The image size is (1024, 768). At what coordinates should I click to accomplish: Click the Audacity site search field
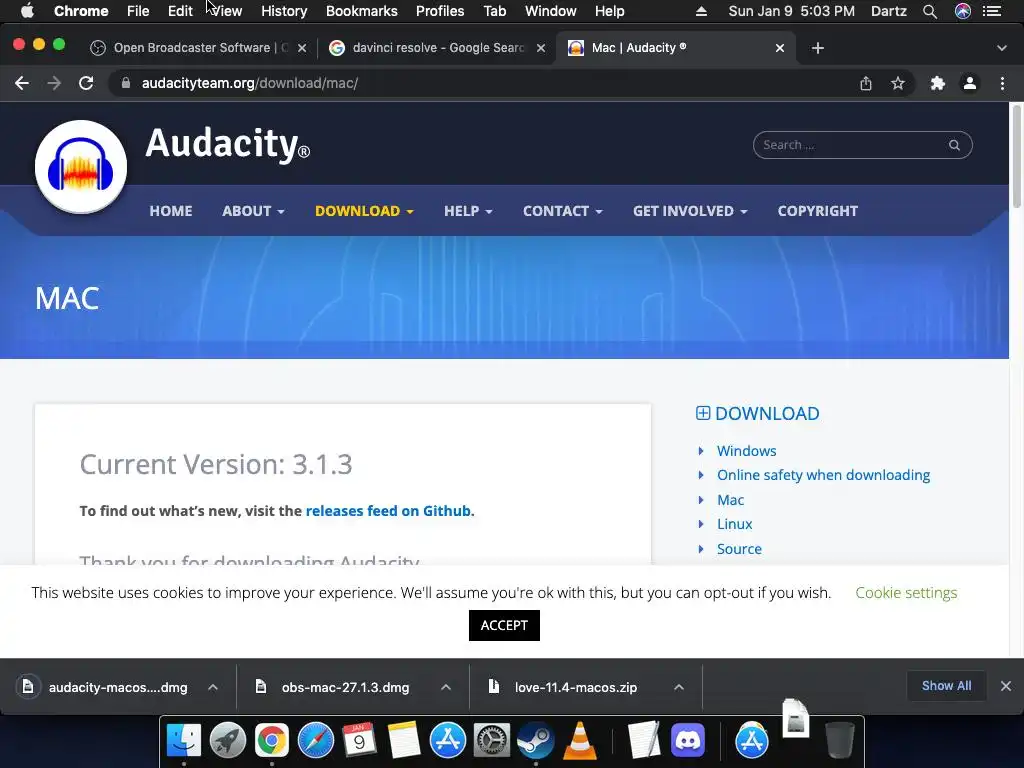point(862,145)
